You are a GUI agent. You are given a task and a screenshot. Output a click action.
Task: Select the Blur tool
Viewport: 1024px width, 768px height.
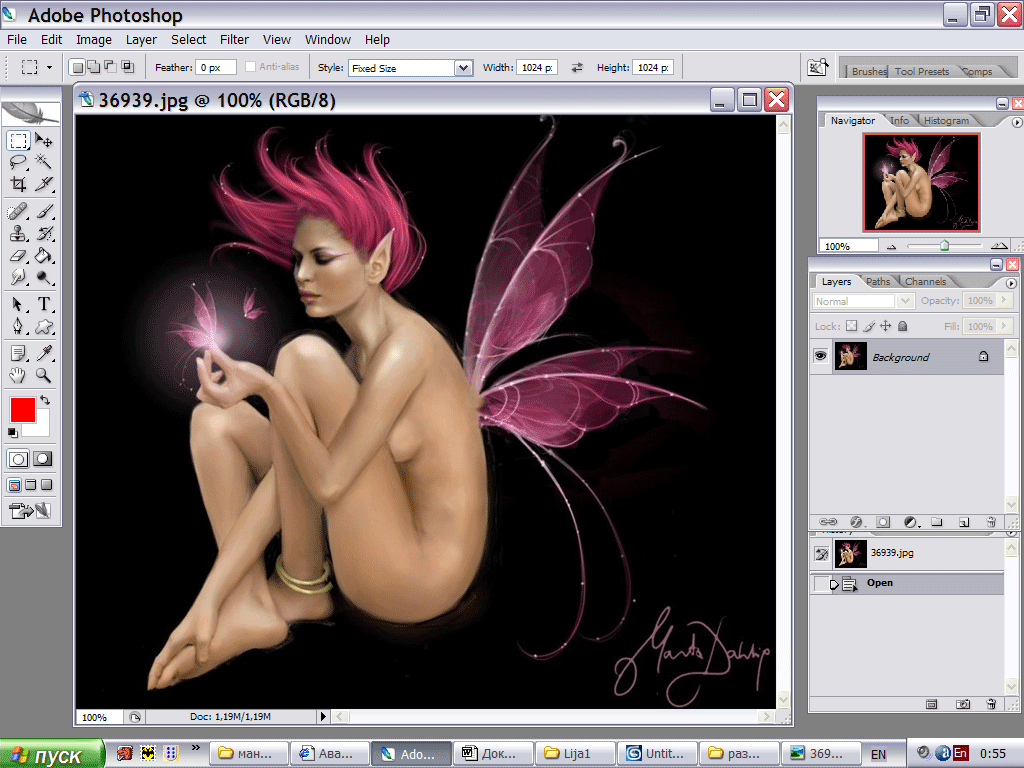pyautogui.click(x=18, y=278)
